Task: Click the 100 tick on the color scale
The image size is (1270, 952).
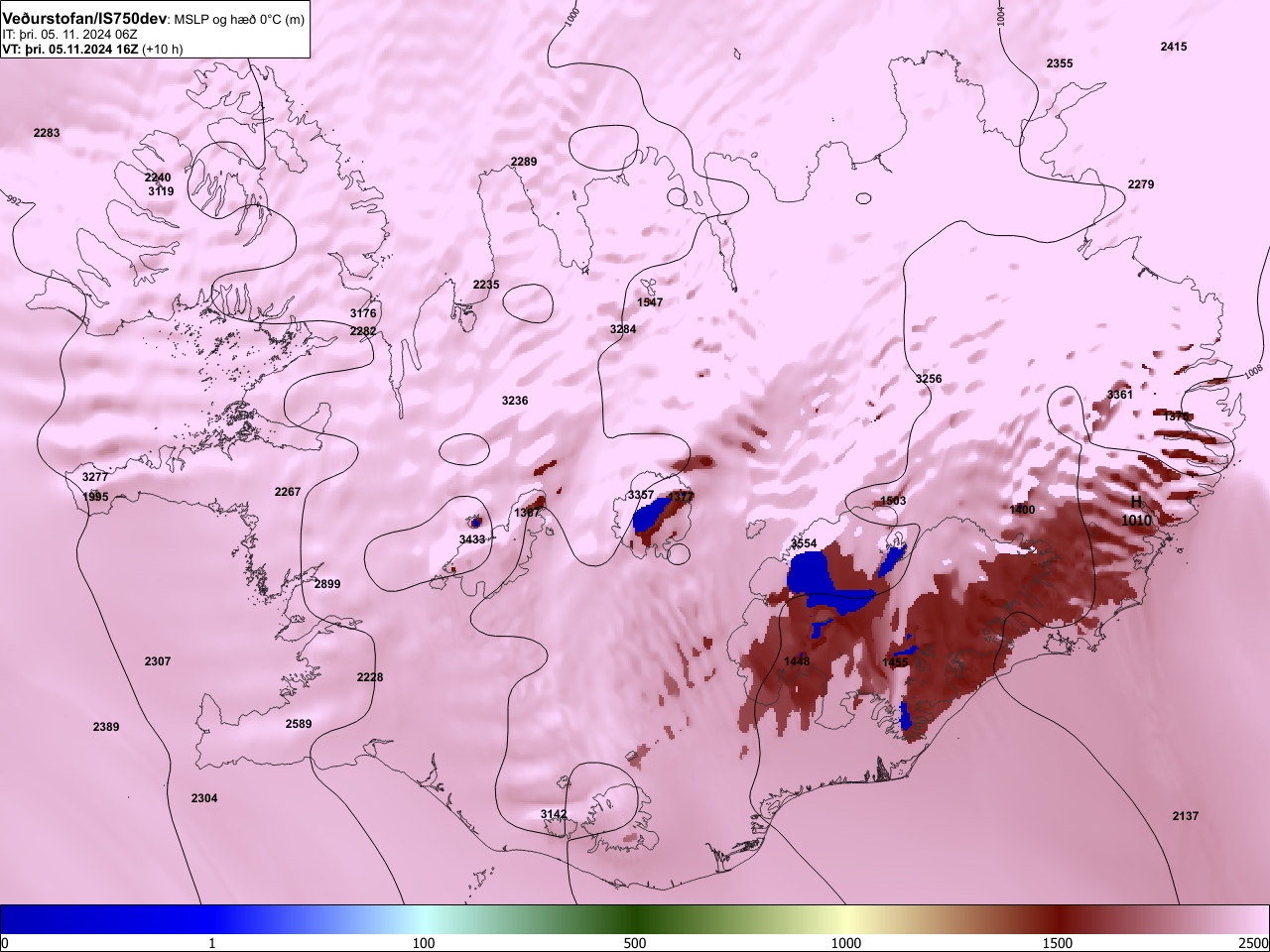Action: click(x=424, y=943)
